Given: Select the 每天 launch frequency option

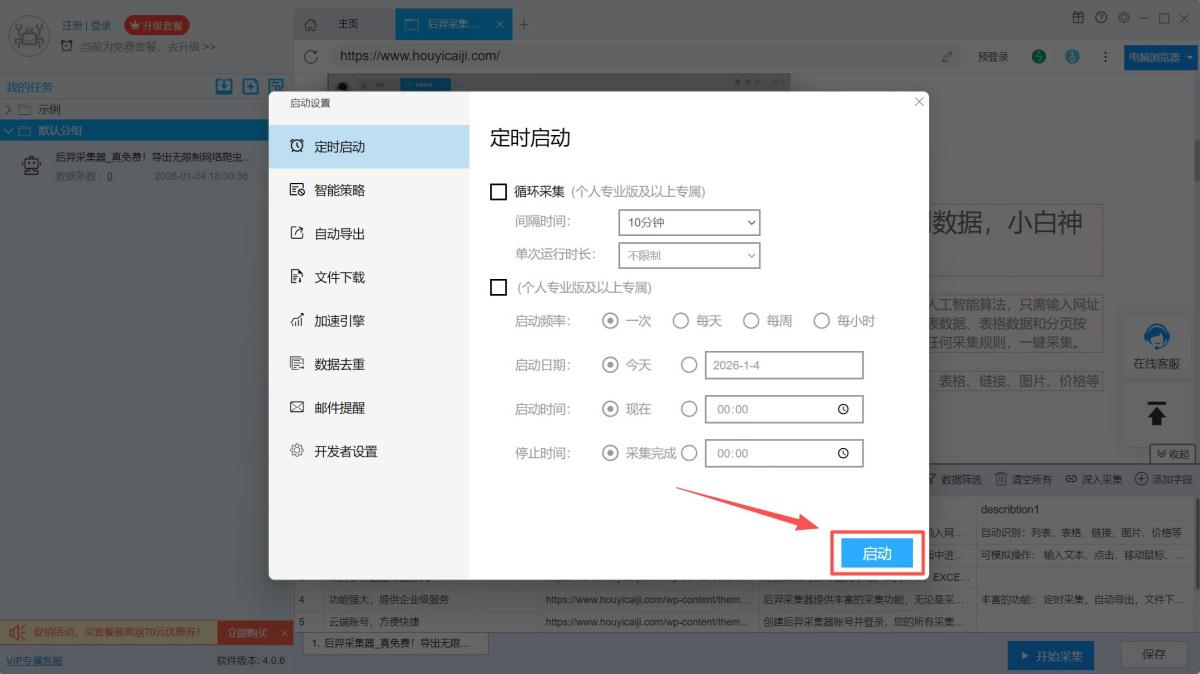Looking at the screenshot, I should (681, 321).
